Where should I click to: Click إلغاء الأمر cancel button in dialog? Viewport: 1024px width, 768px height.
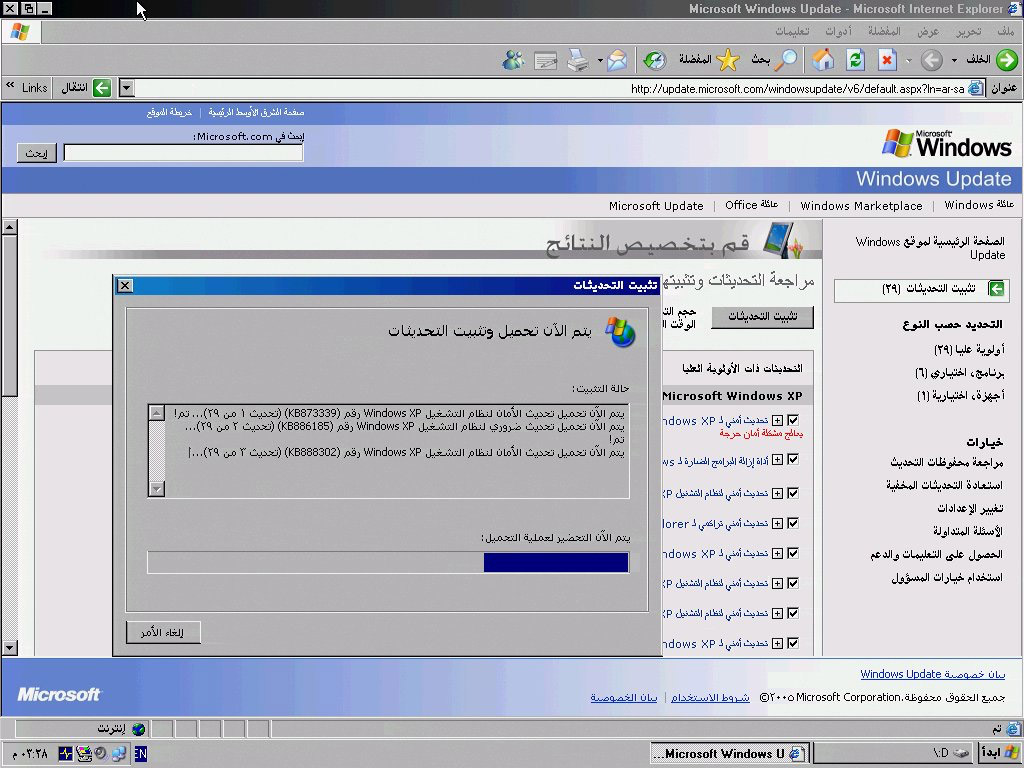163,632
